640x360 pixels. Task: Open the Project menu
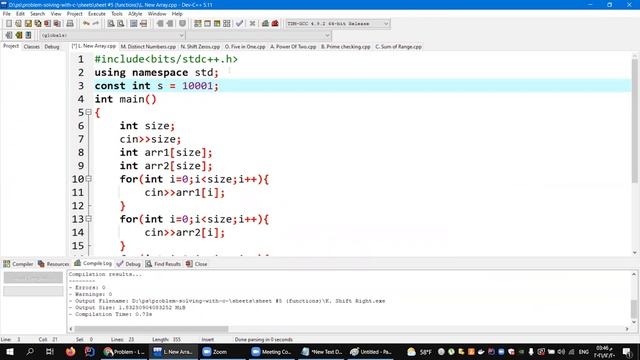(x=75, y=14)
